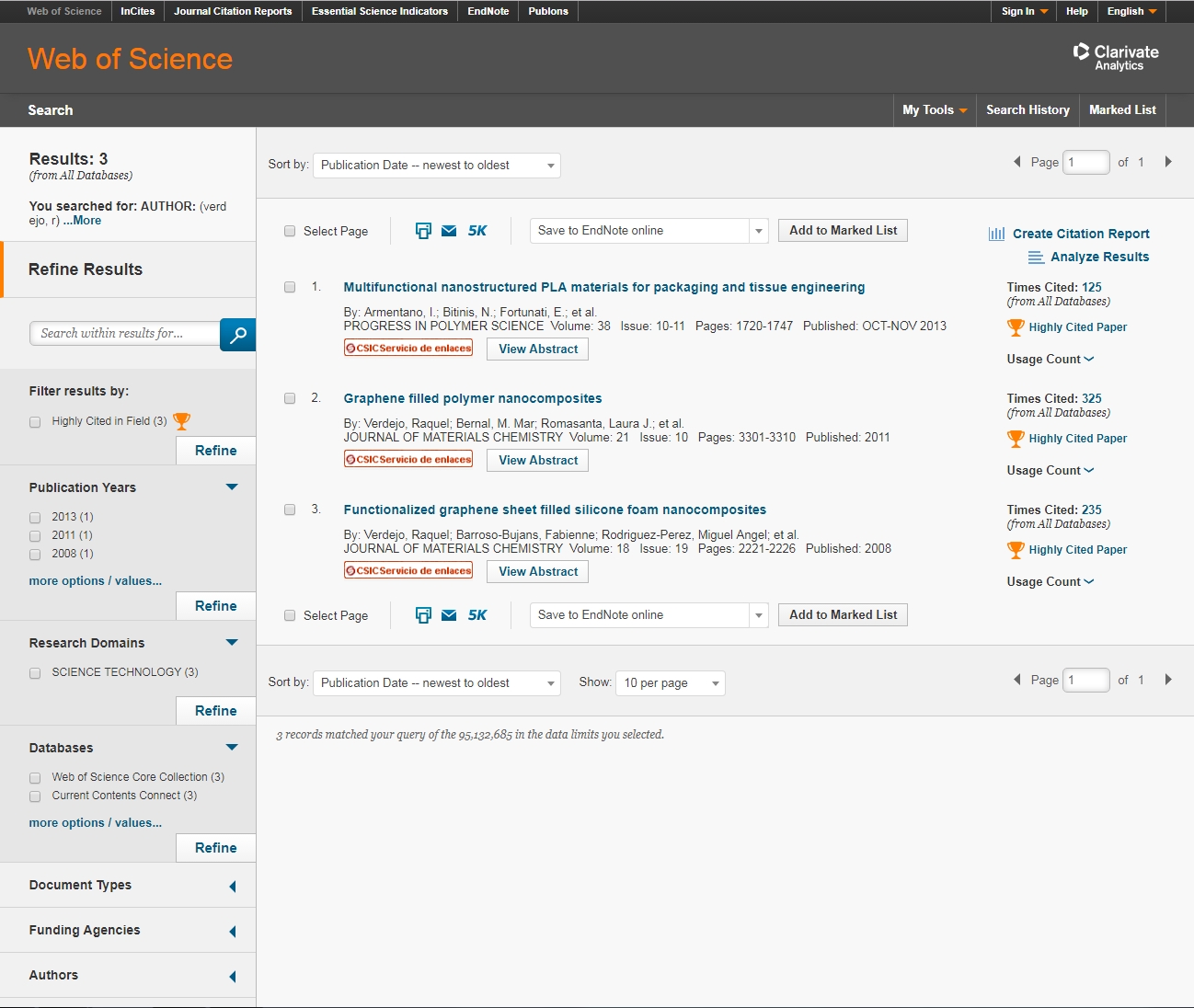Go to the previous page using the bottom arrow
The image size is (1194, 1008).
[x=1017, y=680]
